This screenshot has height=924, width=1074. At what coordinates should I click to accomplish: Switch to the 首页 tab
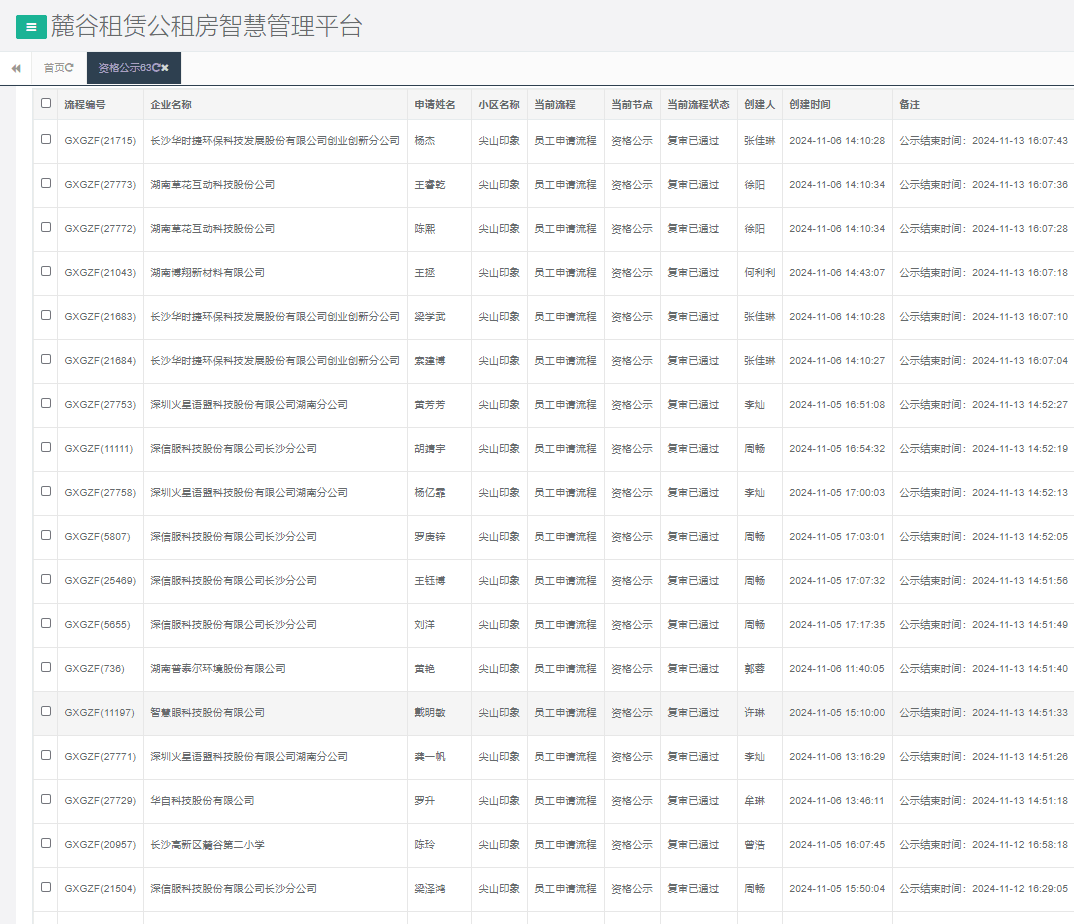point(54,68)
